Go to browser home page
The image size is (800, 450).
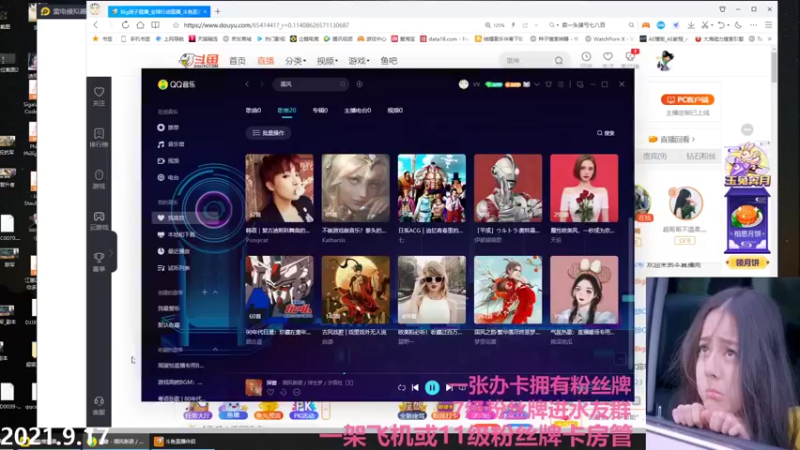(140, 24)
